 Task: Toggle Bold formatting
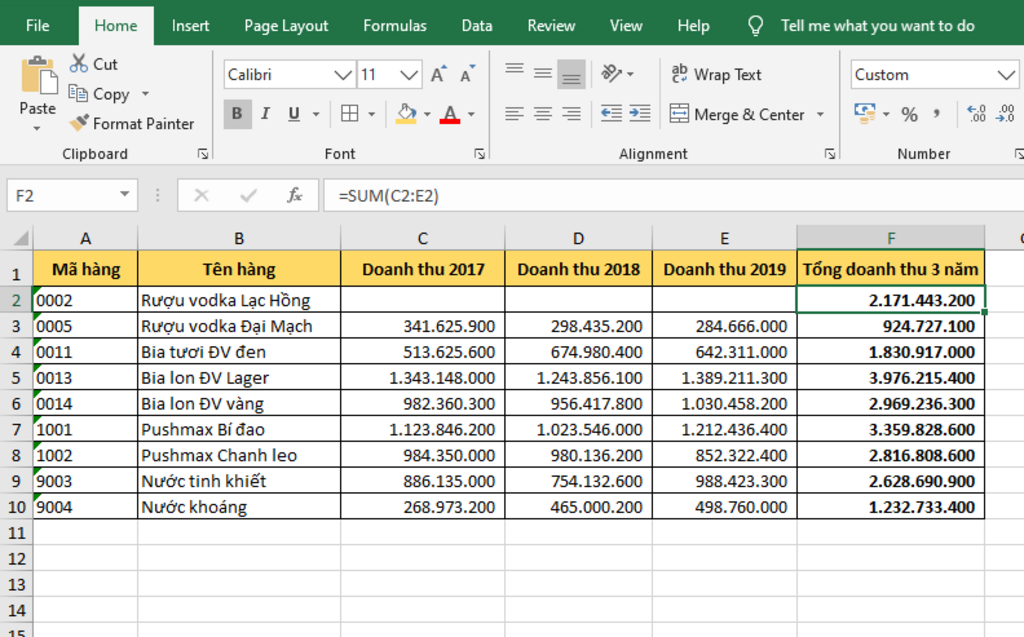(237, 114)
